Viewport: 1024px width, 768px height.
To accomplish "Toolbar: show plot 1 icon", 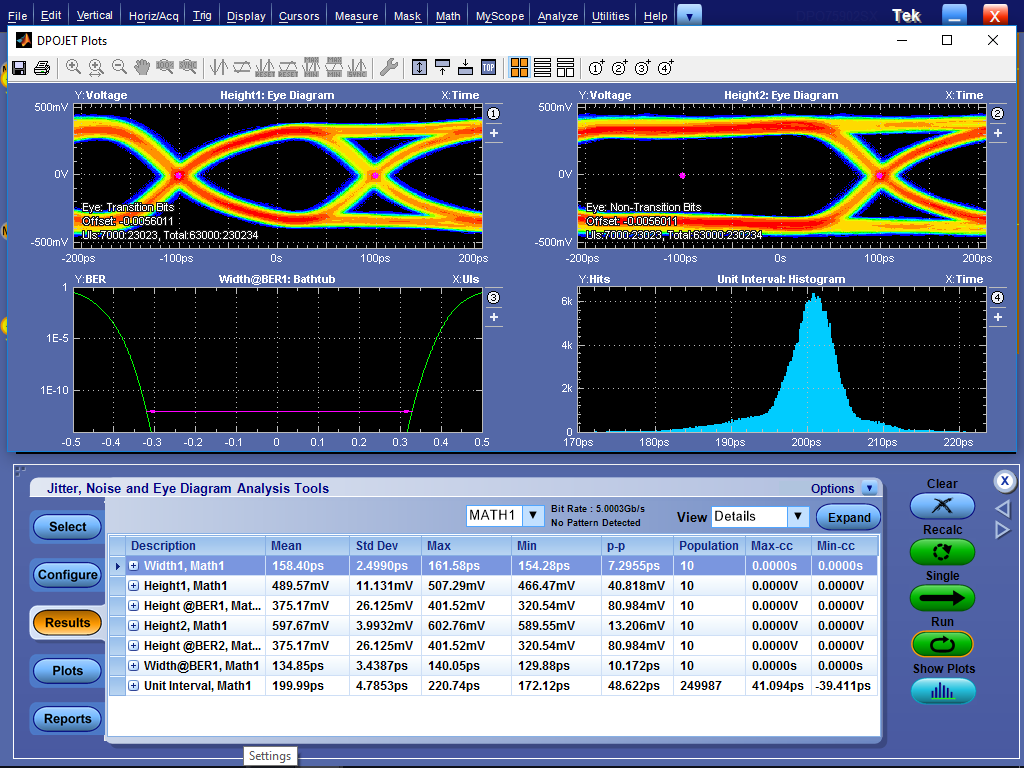I will coord(596,67).
